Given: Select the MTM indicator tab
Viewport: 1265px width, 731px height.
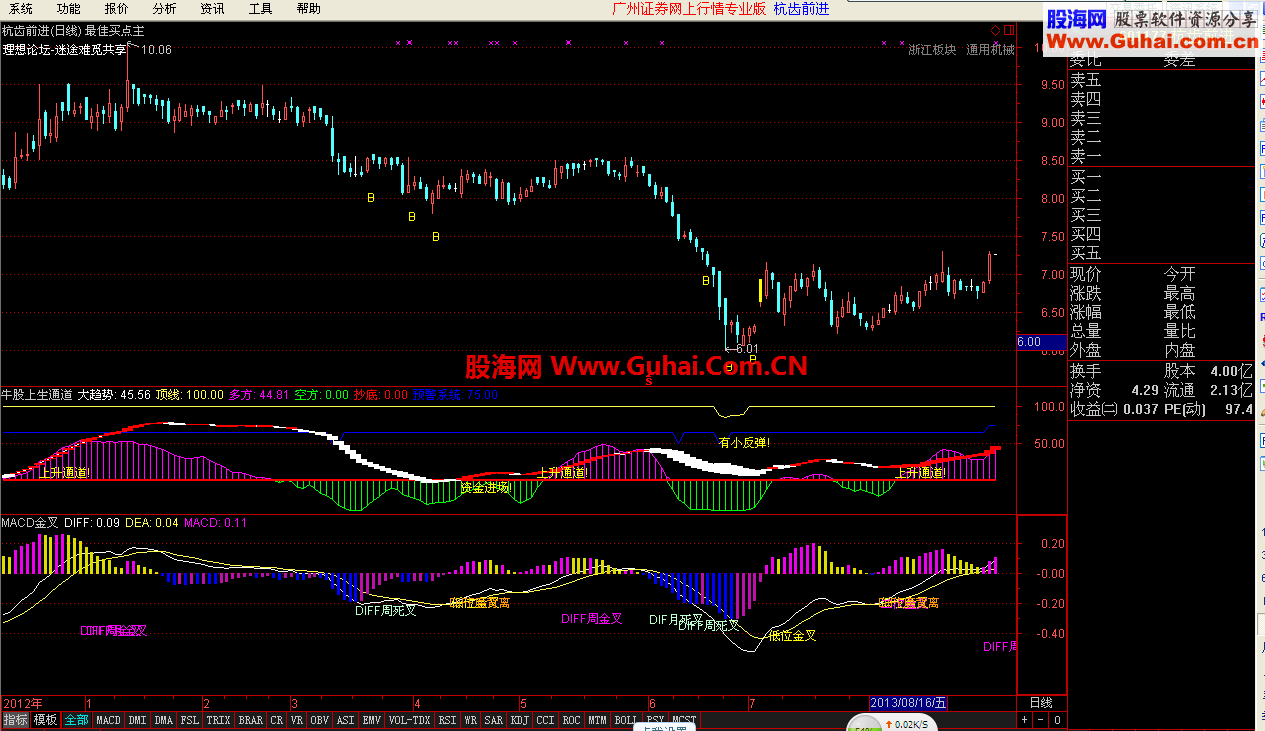Looking at the screenshot, I should click(598, 720).
